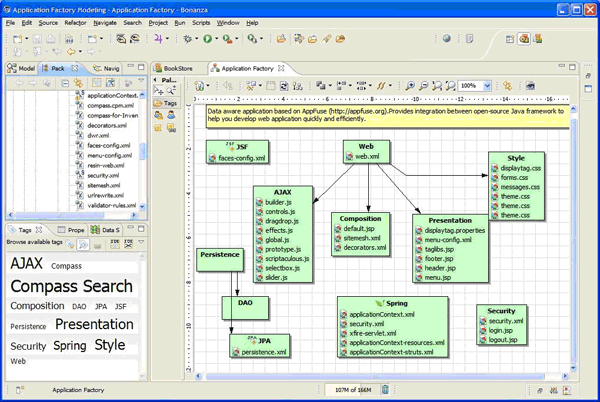Click the garbage collector trash icon
Image resolution: width=600 pixels, height=402 pixels.
tap(386, 390)
